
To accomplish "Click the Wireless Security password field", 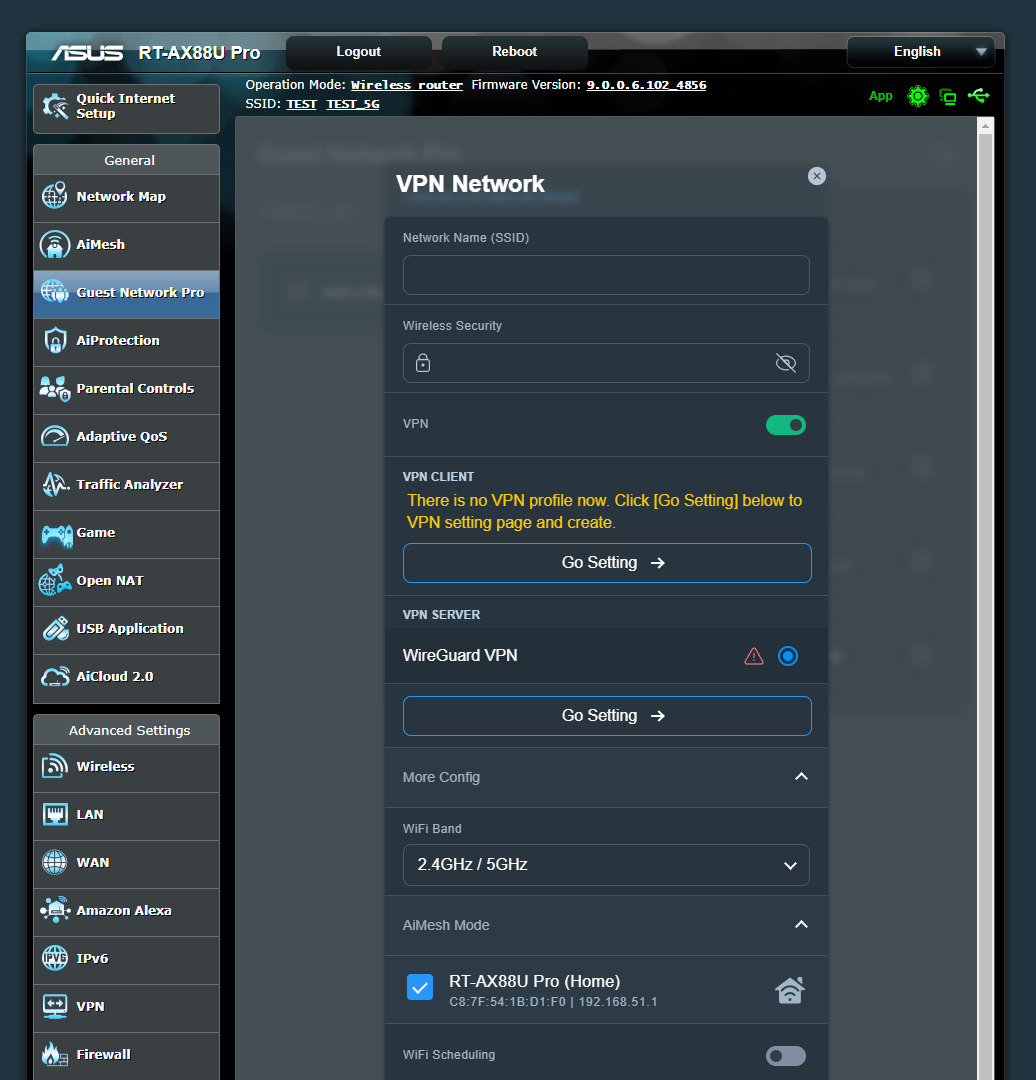I will [605, 363].
